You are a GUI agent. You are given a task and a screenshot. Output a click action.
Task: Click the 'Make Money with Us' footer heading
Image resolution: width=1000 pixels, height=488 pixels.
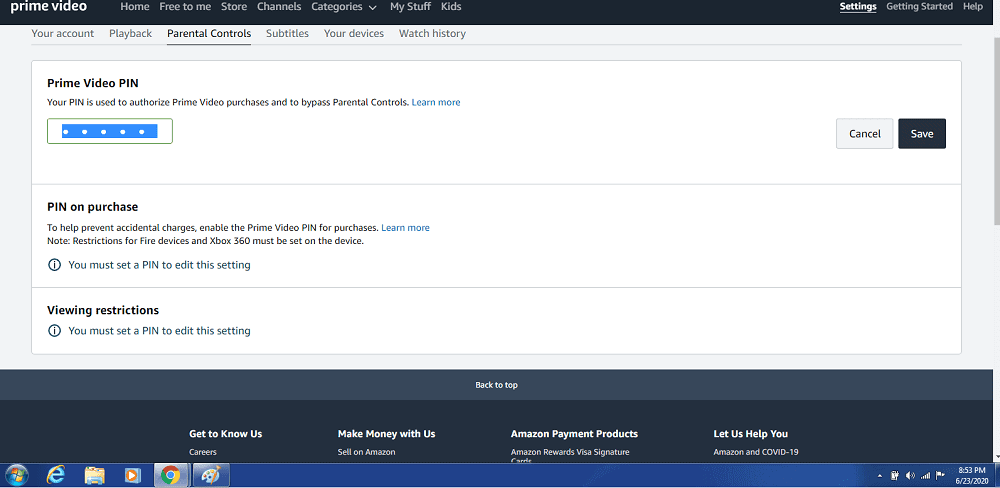click(x=386, y=434)
